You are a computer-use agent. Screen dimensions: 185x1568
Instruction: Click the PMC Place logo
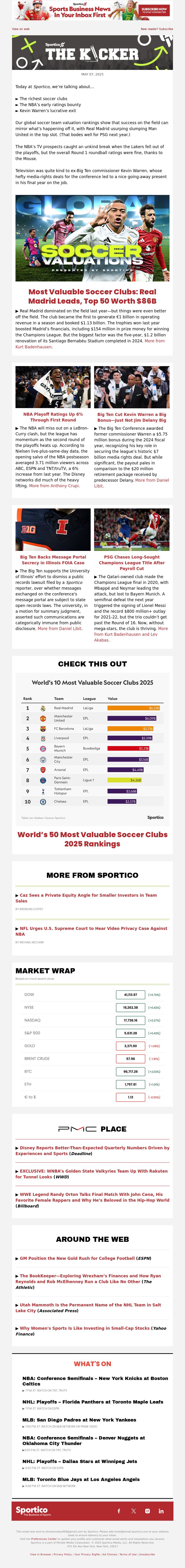click(x=92, y=1129)
